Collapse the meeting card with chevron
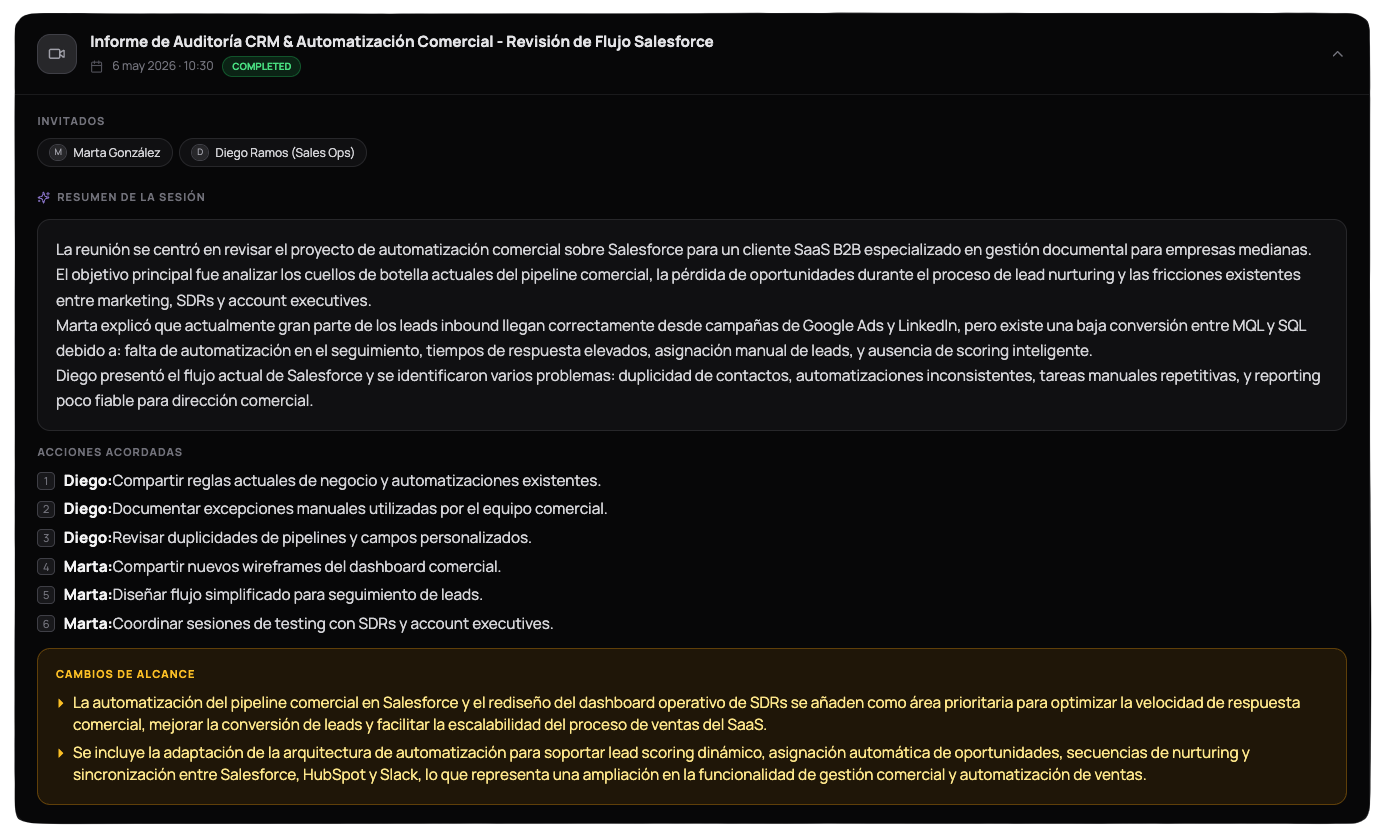 (x=1338, y=54)
